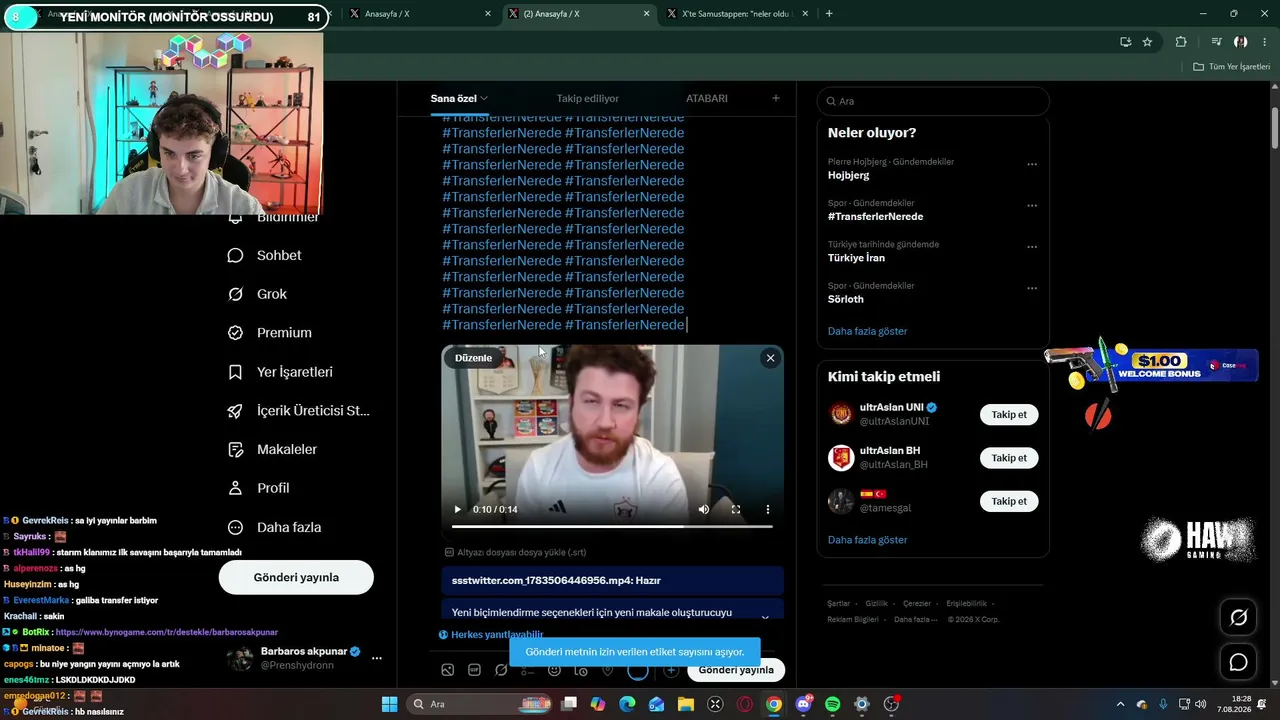
Task: Follow the @tamesgal account
Action: coord(1009,501)
